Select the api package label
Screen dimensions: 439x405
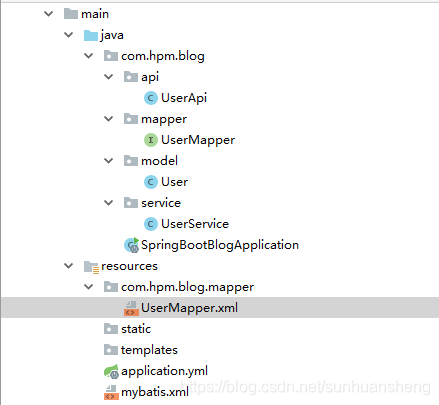click(150, 77)
